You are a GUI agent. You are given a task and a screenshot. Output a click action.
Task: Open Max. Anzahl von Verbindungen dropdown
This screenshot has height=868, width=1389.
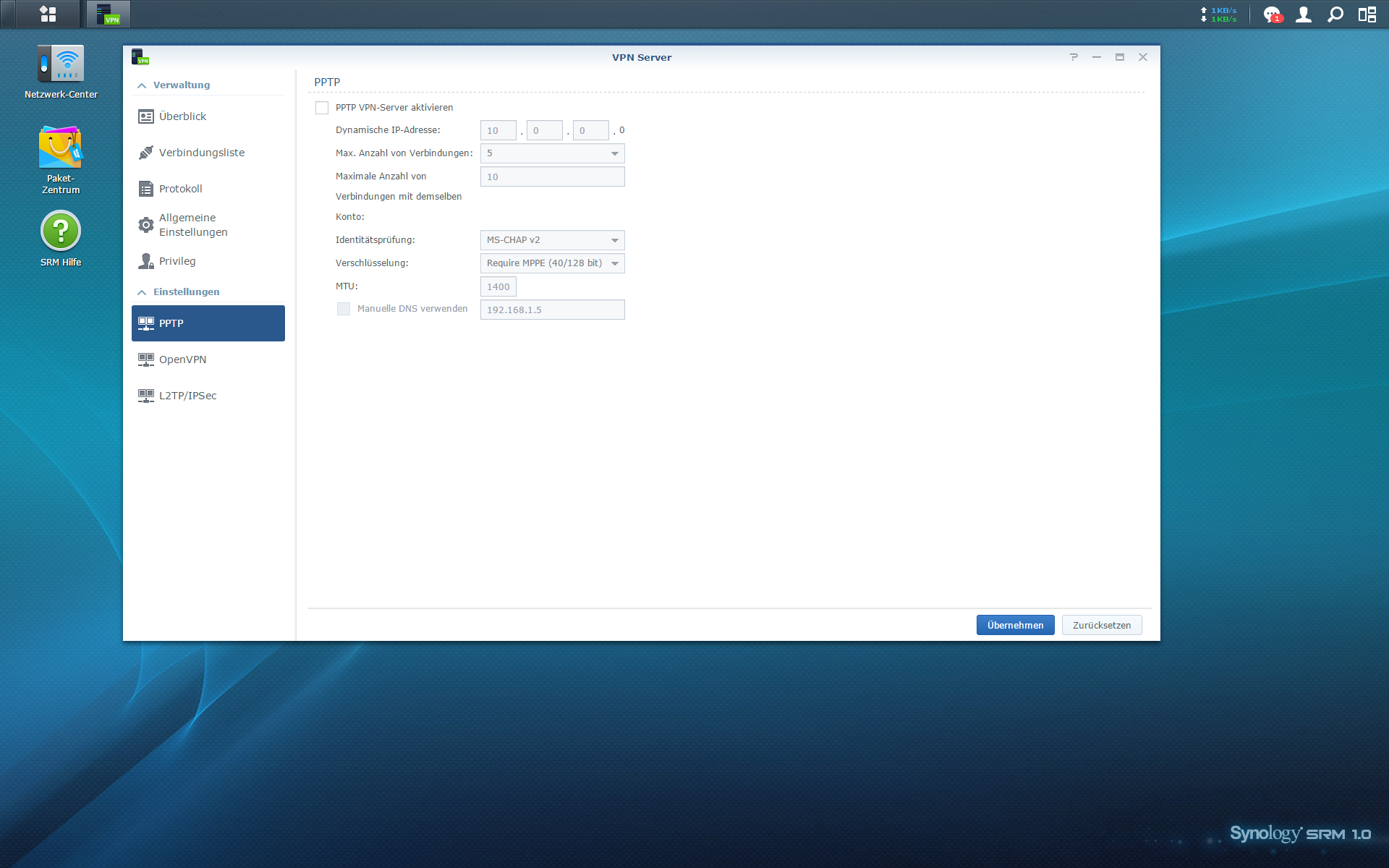coord(552,153)
